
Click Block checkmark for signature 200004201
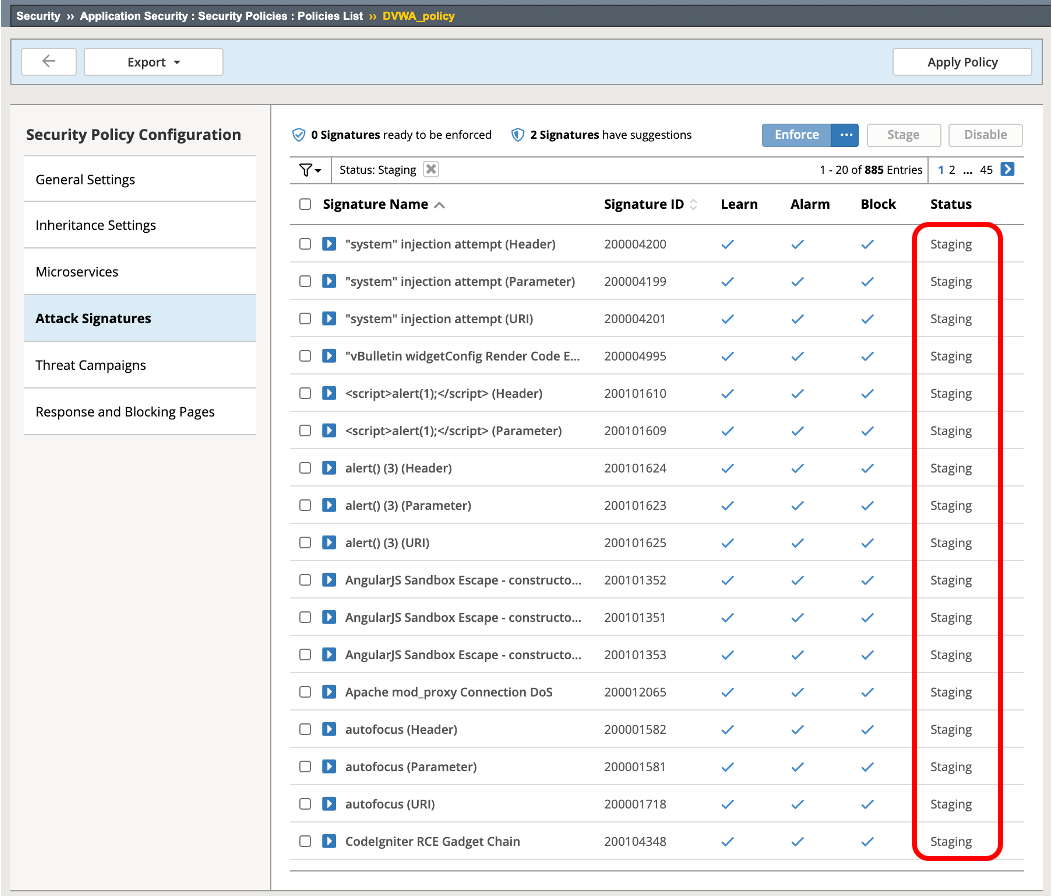click(867, 319)
